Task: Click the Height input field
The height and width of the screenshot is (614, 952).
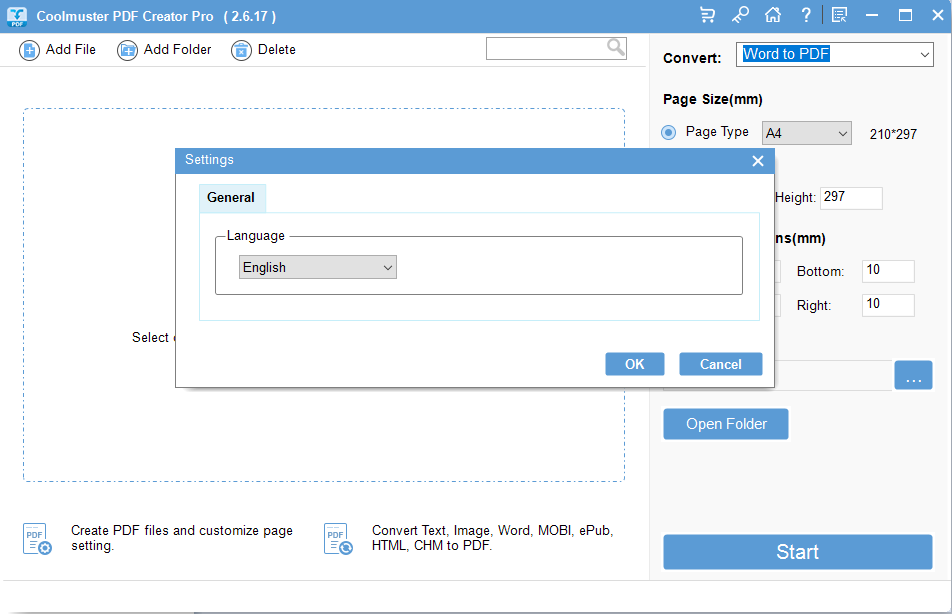Action: point(851,198)
